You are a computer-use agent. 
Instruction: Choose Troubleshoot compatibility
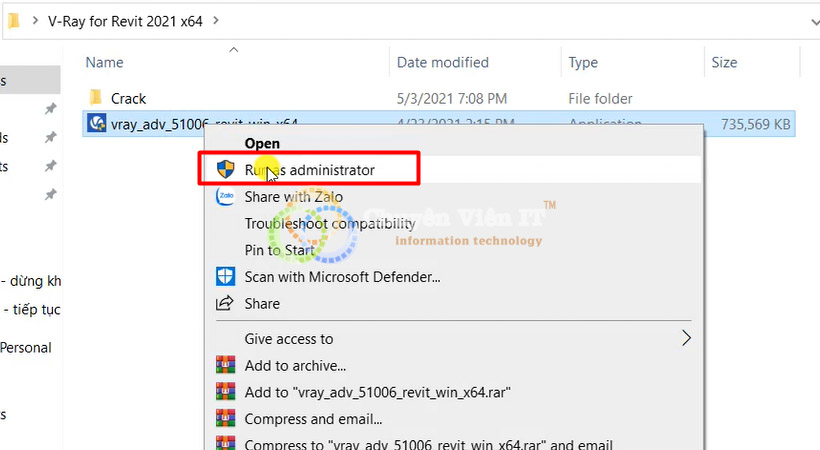(x=329, y=224)
